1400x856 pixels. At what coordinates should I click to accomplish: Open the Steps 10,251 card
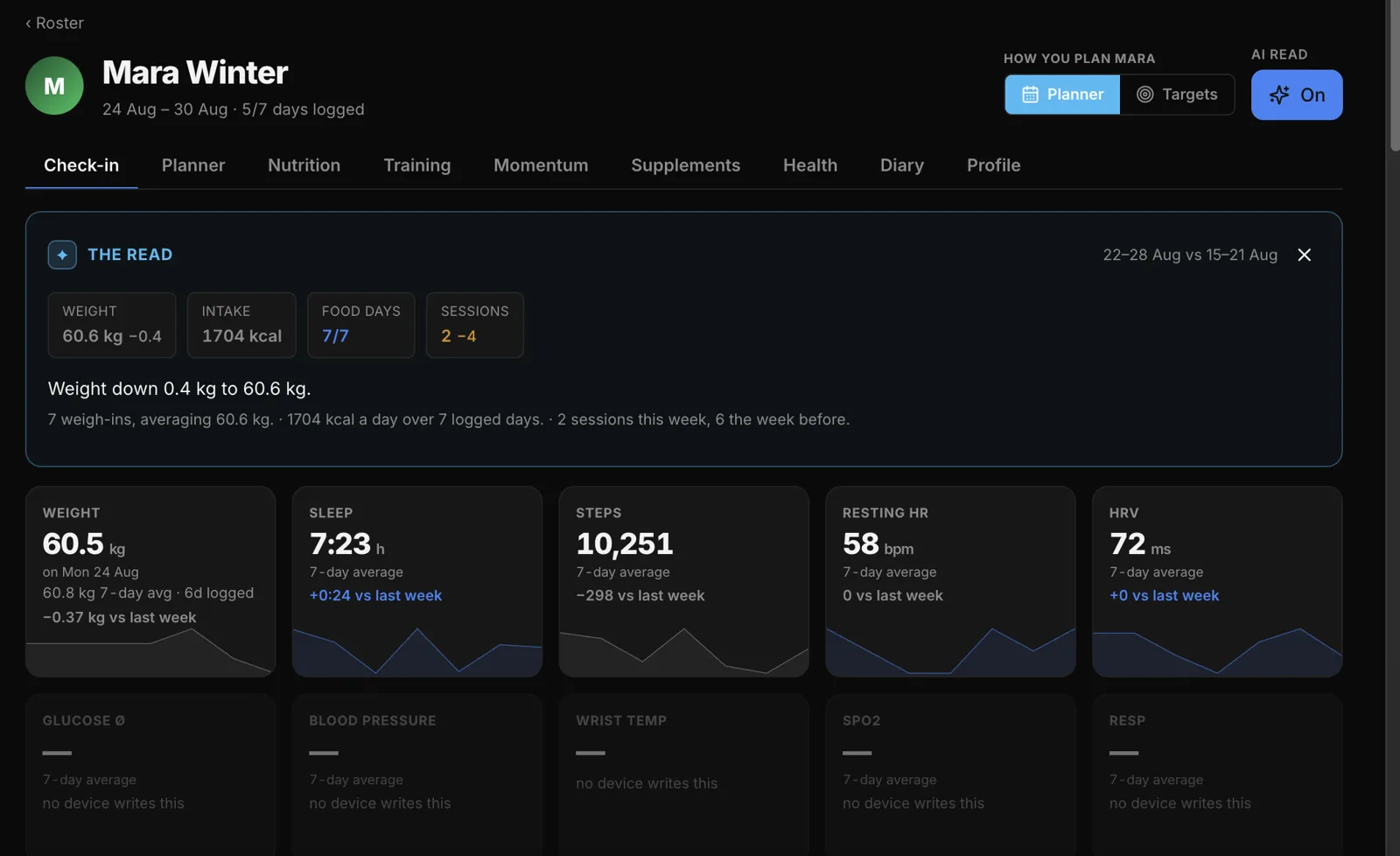tap(684, 581)
